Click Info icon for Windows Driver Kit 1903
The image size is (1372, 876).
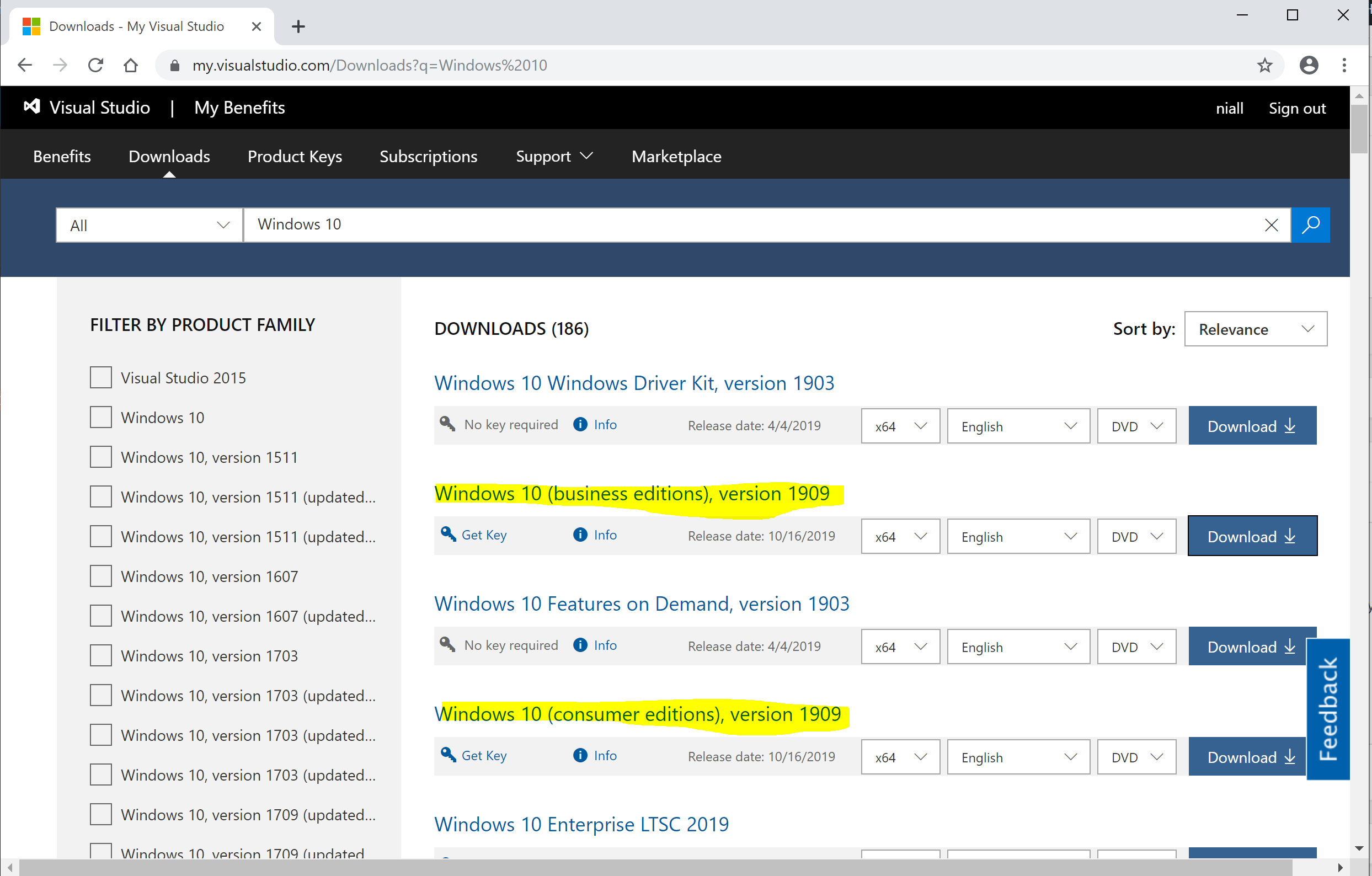(x=580, y=424)
